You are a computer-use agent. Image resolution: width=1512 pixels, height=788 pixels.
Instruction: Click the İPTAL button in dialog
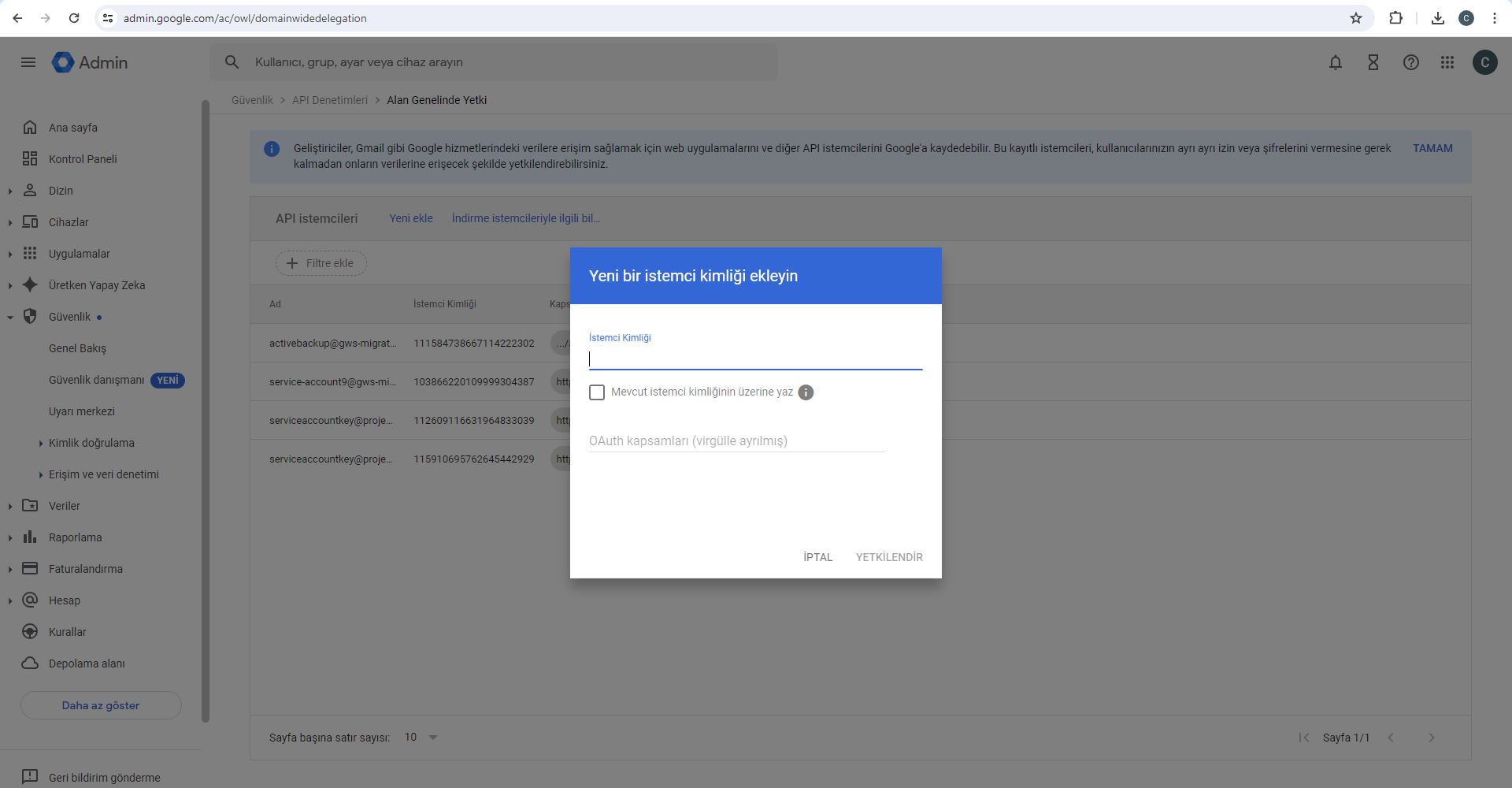pyautogui.click(x=817, y=557)
